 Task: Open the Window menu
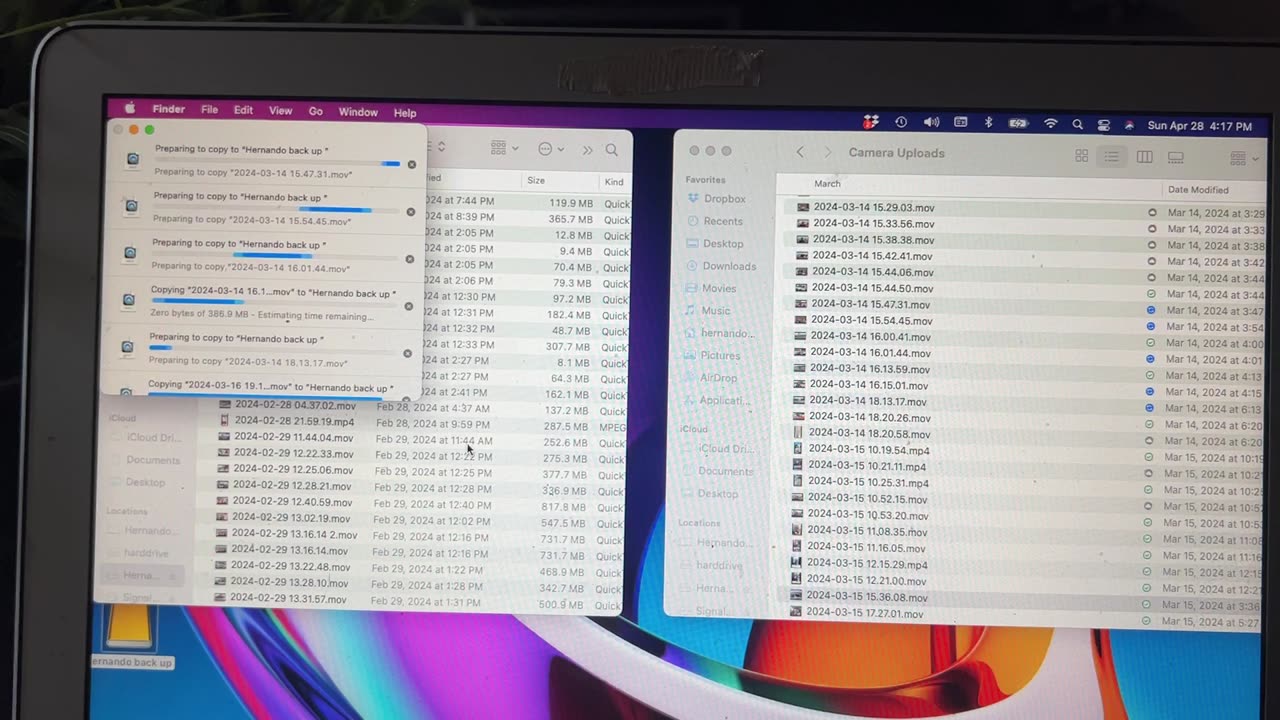click(x=358, y=112)
